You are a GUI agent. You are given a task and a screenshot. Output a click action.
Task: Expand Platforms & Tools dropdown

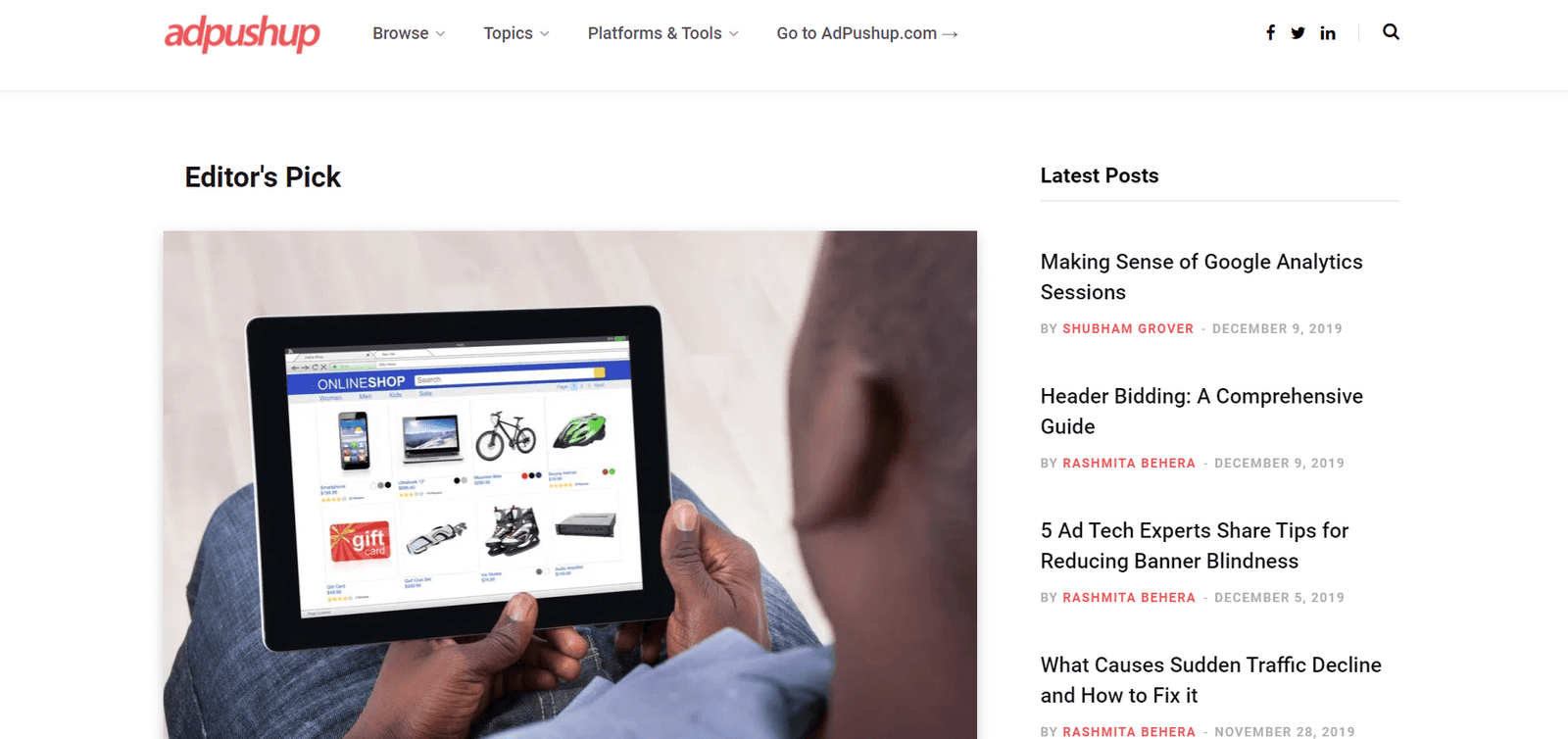(x=663, y=33)
